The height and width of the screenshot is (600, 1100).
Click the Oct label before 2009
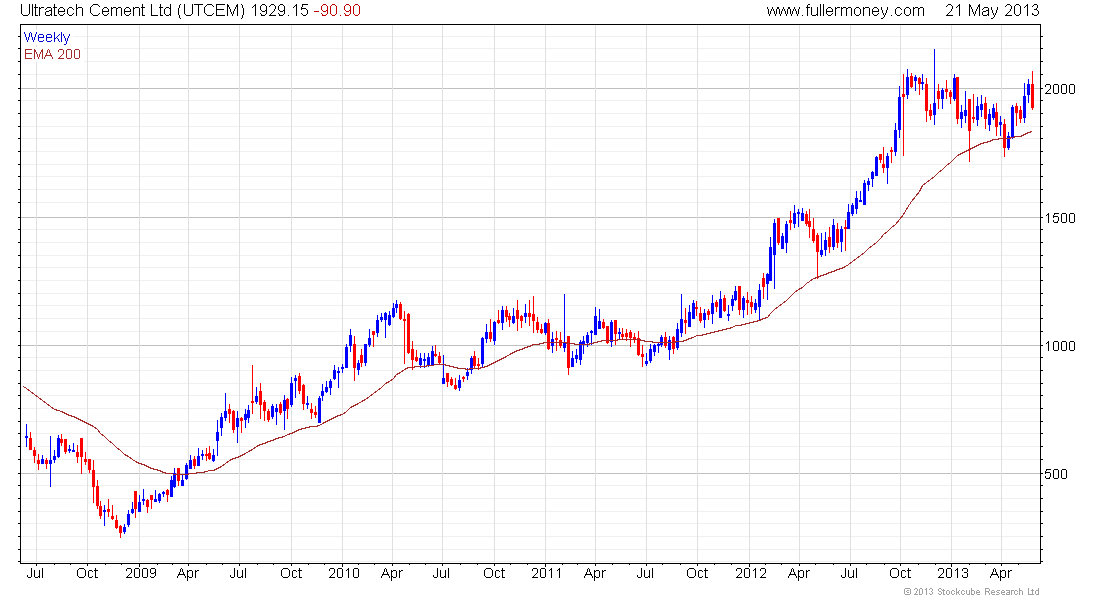coord(87,573)
